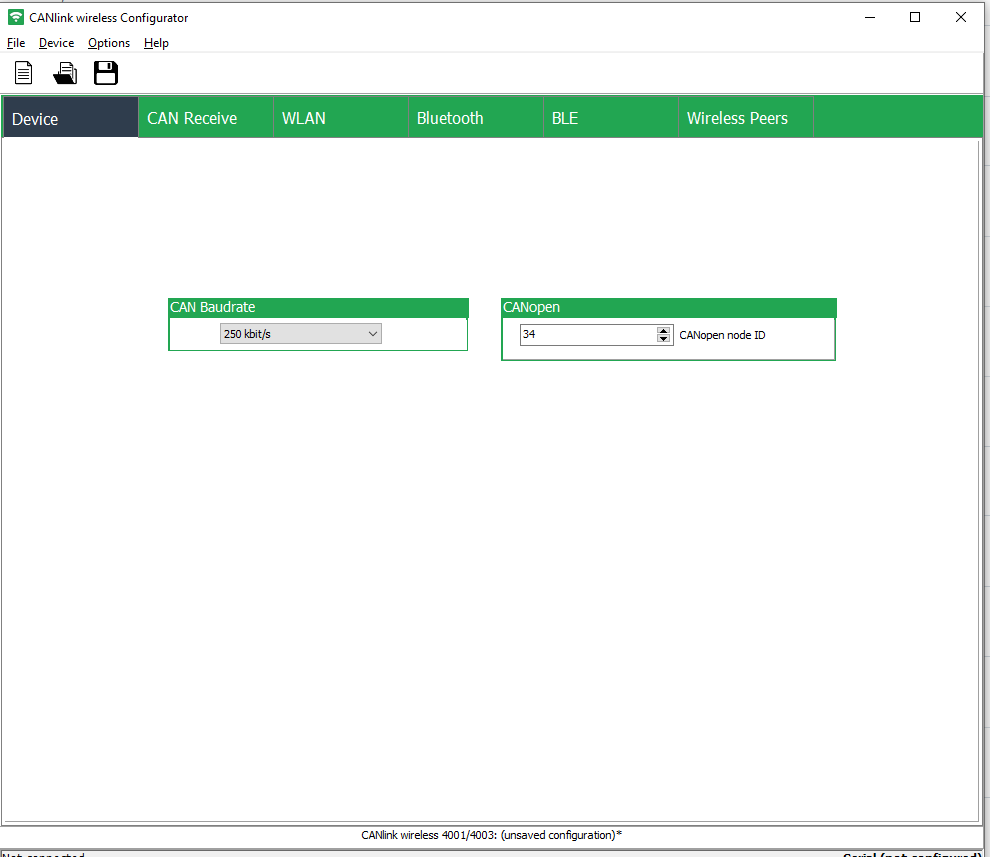The image size is (990, 857).
Task: Create a new configuration using the document icon
Action: point(23,72)
